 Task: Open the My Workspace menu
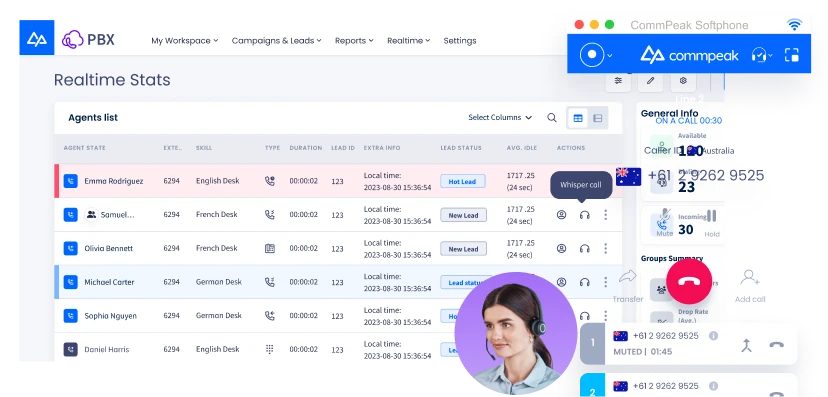click(x=184, y=41)
